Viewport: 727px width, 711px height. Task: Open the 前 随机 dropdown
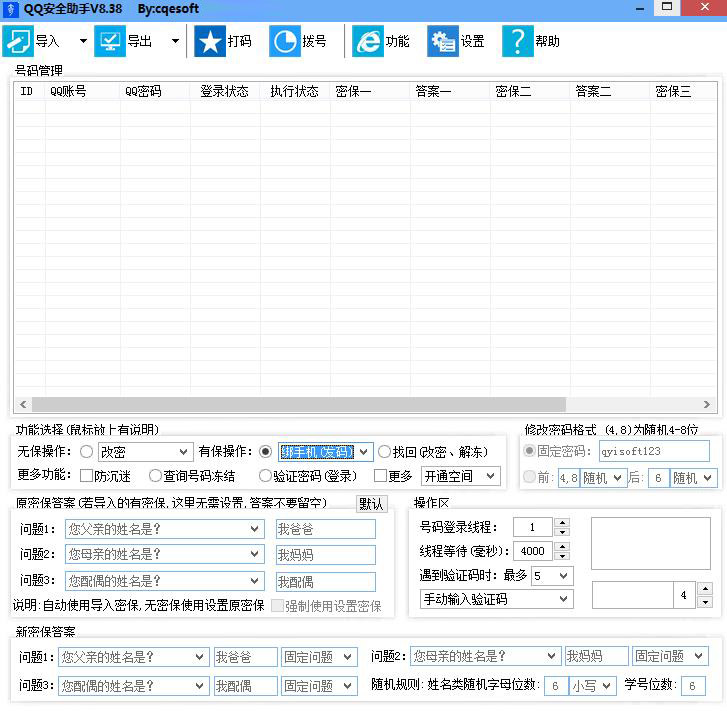point(602,478)
